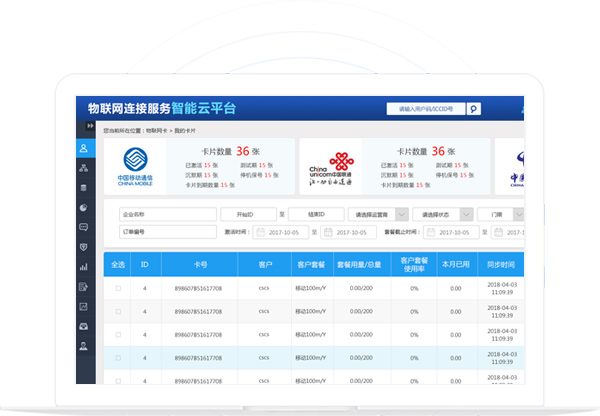Image resolution: width=600 pixels, height=416 pixels.
Task: Select the database sidebar icon
Action: pyautogui.click(x=84, y=187)
